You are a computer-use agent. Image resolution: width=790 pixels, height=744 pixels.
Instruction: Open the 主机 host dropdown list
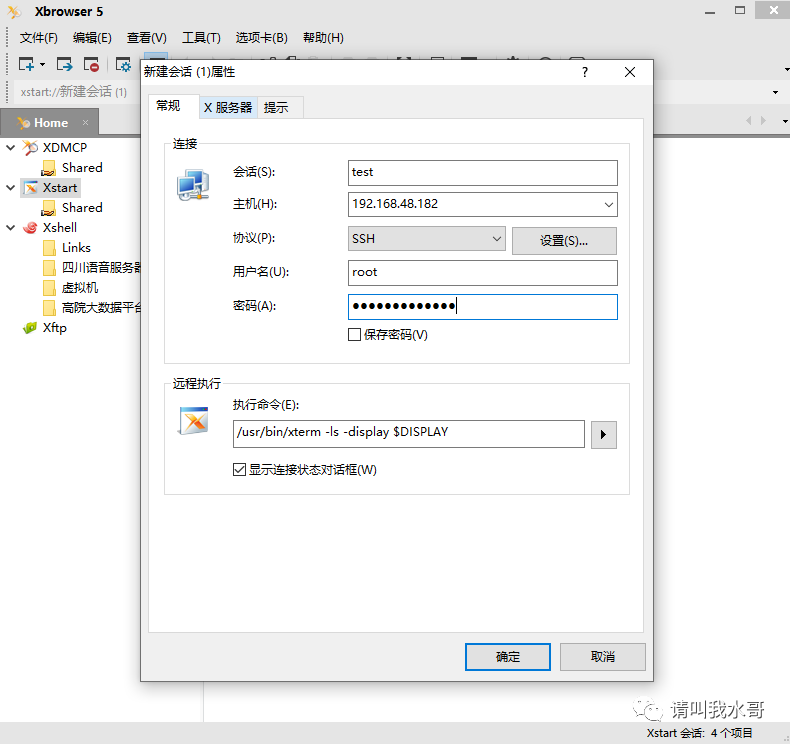609,205
